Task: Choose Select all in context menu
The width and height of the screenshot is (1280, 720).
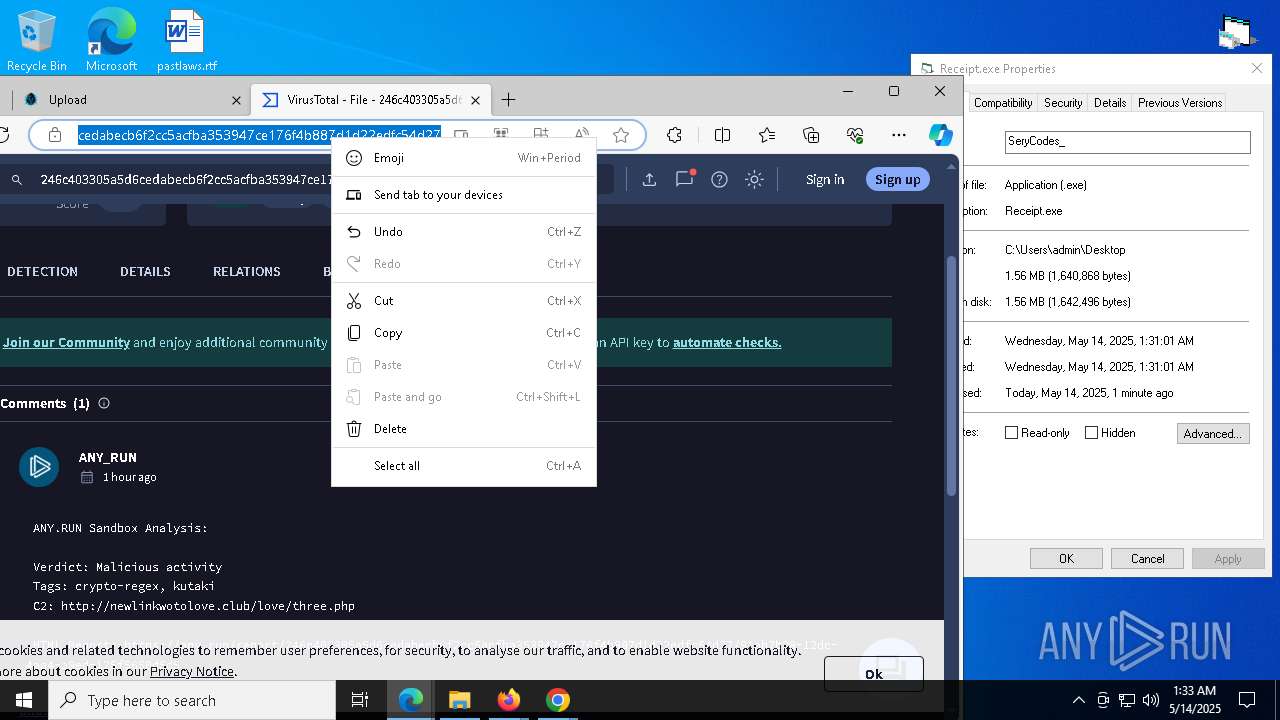Action: click(x=464, y=466)
